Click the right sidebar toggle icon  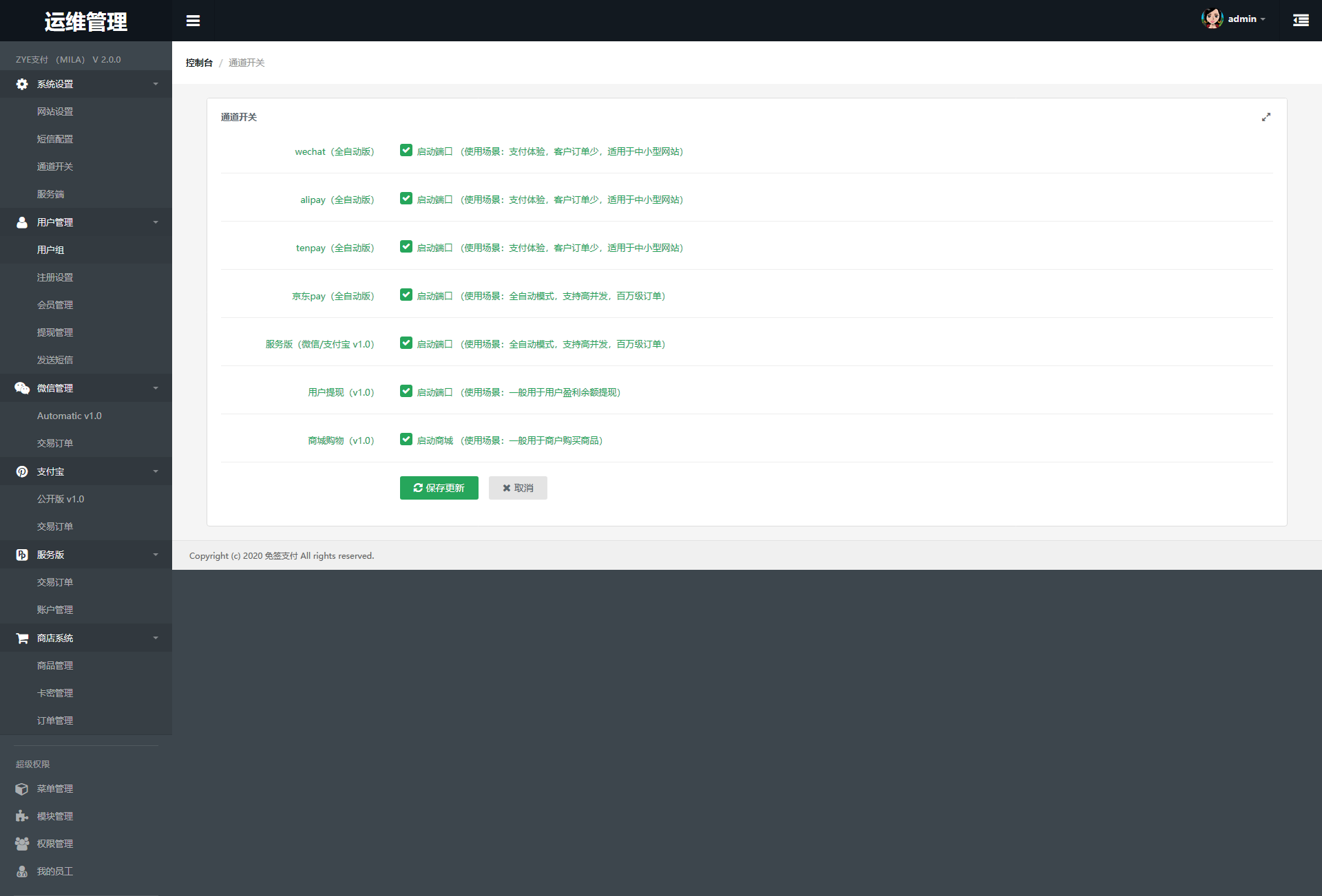coord(1301,21)
